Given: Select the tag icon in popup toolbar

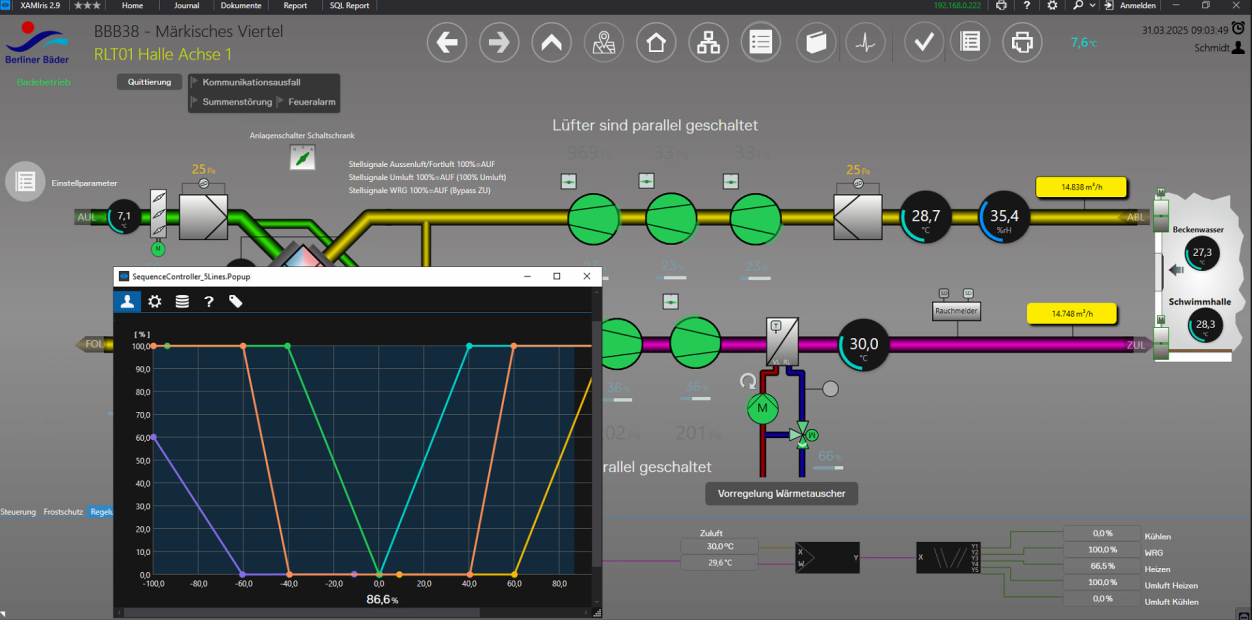Looking at the screenshot, I should (236, 301).
